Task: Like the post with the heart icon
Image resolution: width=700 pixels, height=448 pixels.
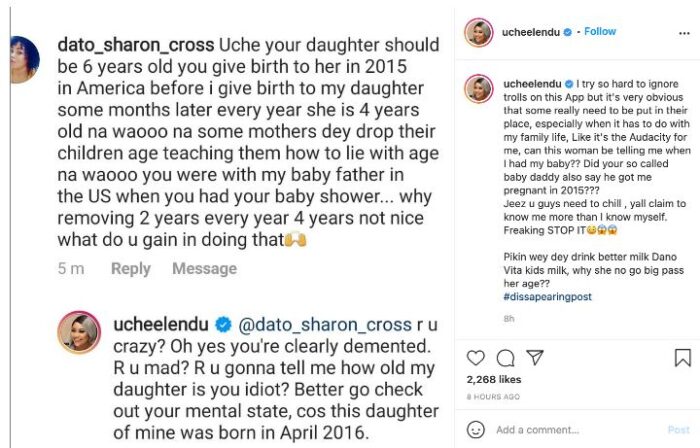Action: [x=476, y=358]
